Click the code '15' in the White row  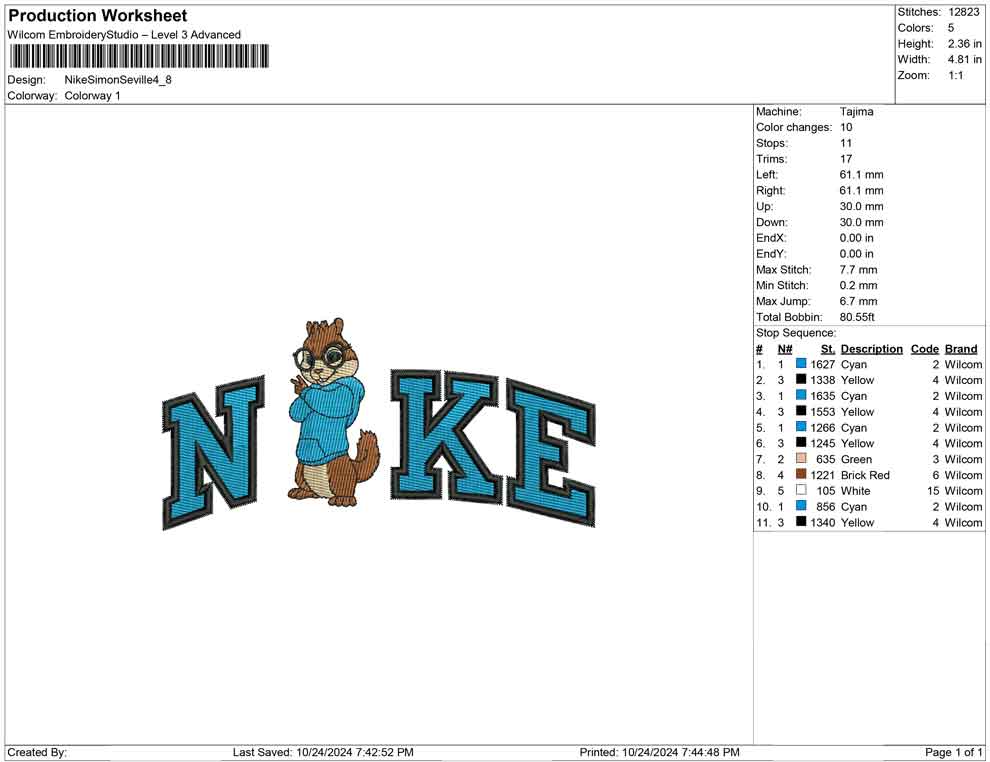(x=933, y=491)
